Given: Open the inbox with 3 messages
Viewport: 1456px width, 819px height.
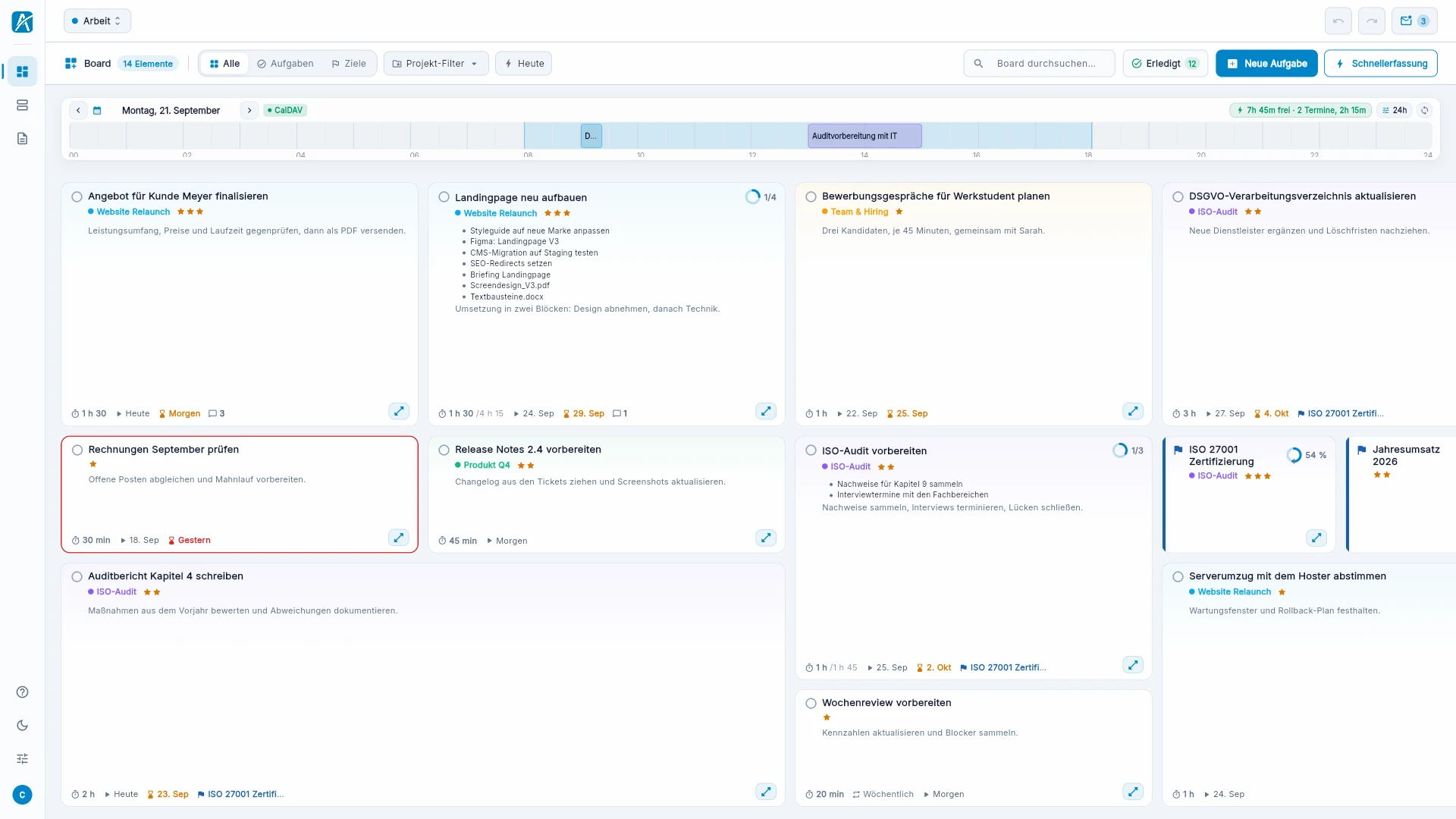Looking at the screenshot, I should point(1414,21).
